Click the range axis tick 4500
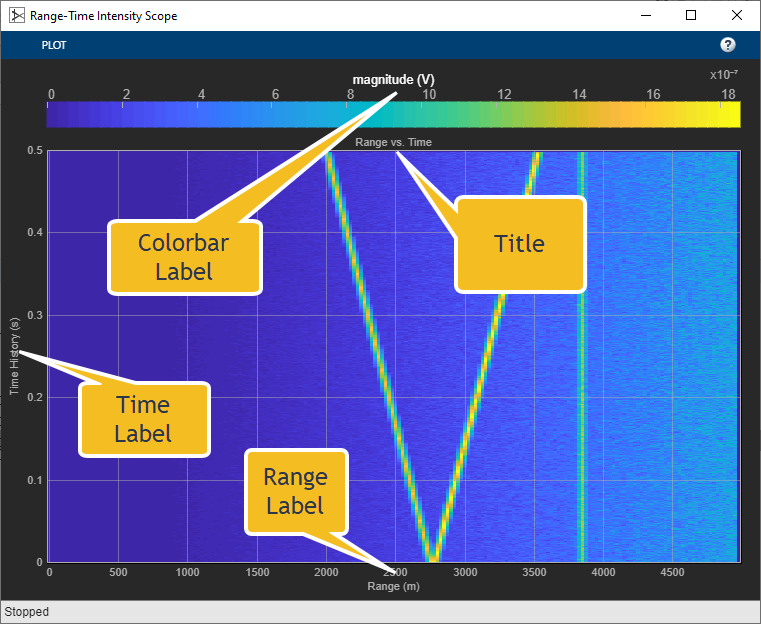761x624 pixels. click(672, 572)
